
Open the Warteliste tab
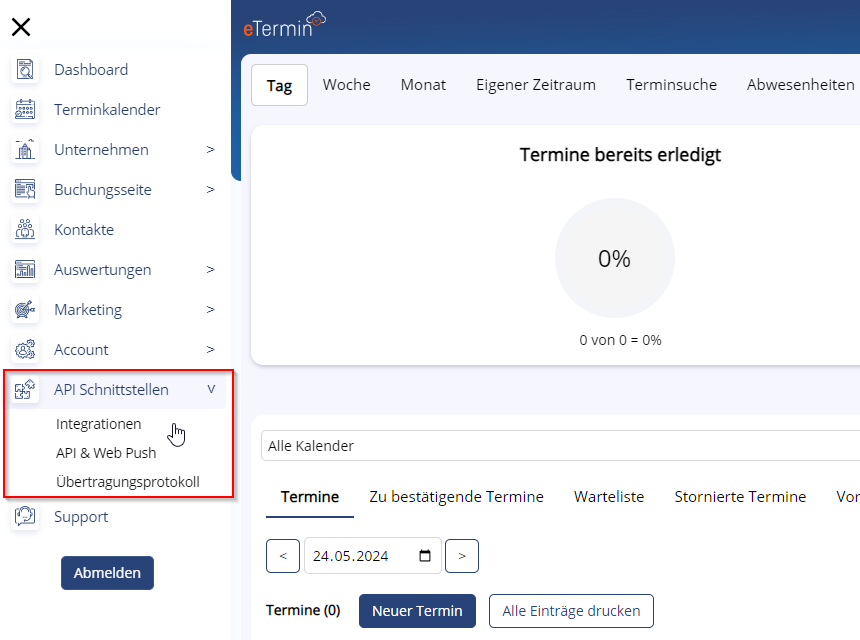click(608, 497)
